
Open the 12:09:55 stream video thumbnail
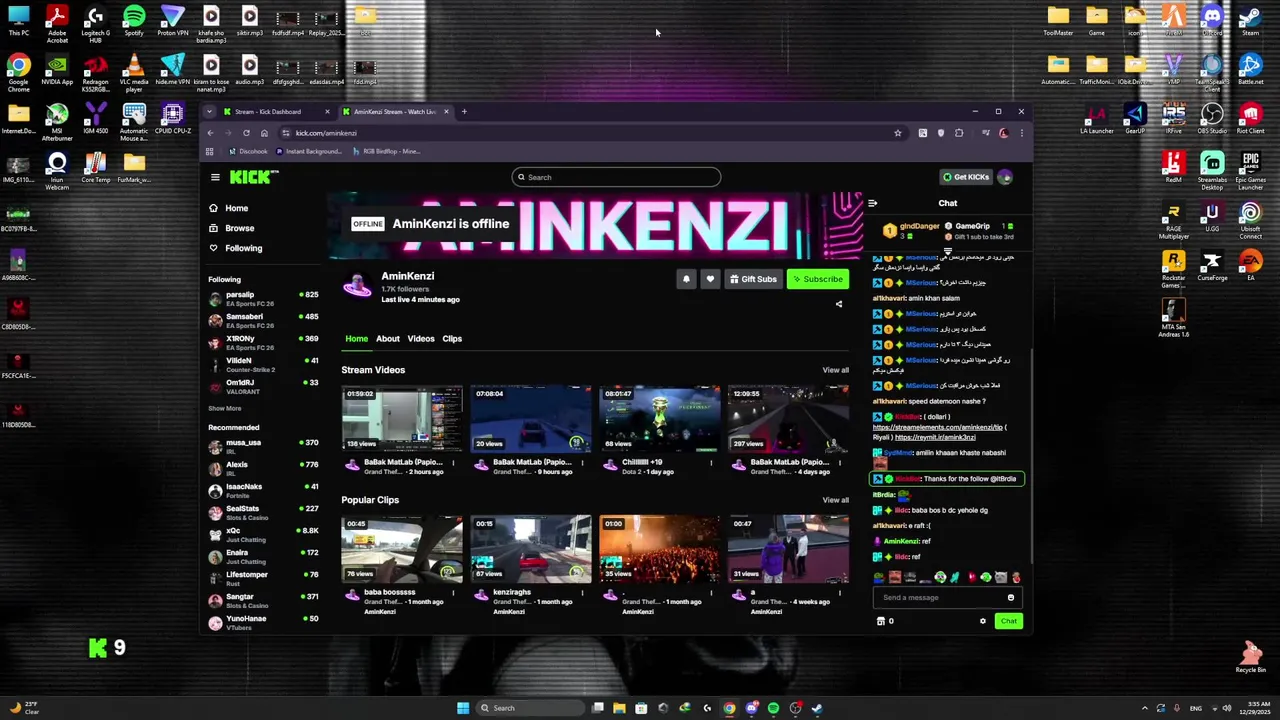(x=788, y=418)
